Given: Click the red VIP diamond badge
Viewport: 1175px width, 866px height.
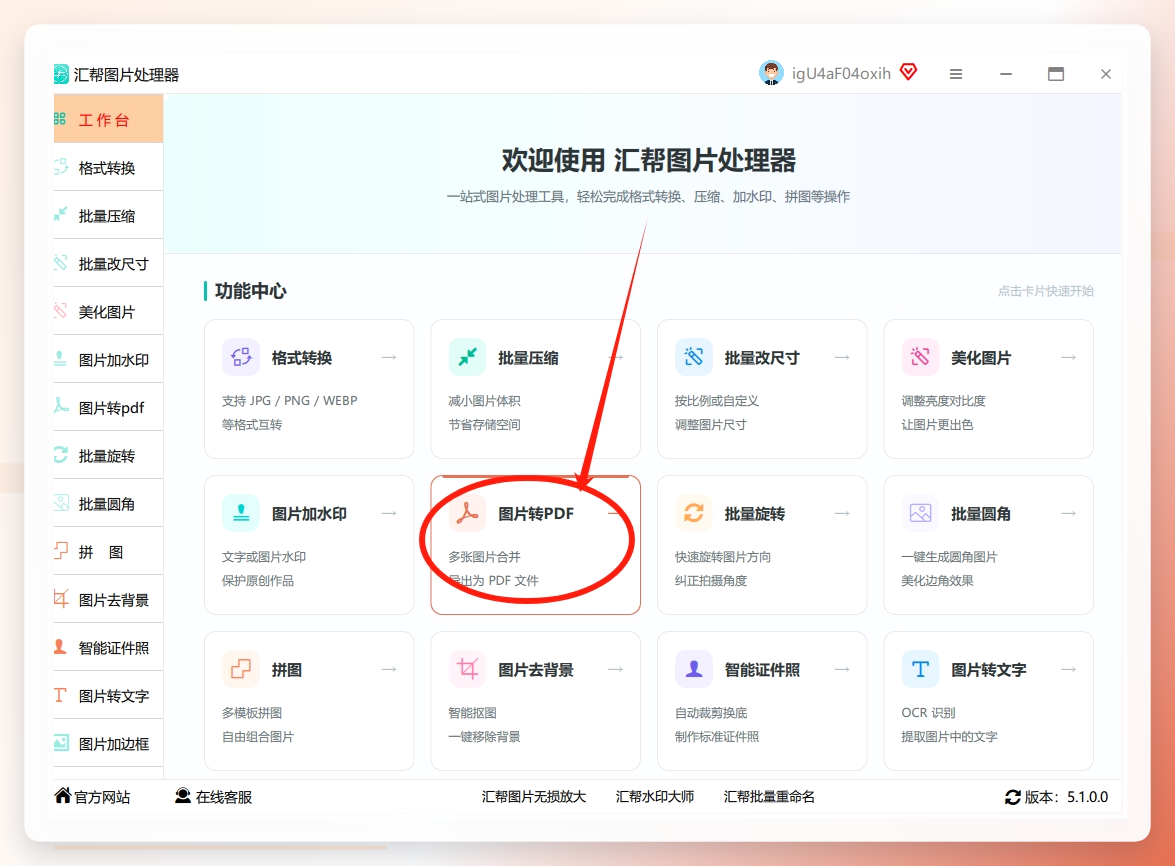Looking at the screenshot, I should (909, 72).
